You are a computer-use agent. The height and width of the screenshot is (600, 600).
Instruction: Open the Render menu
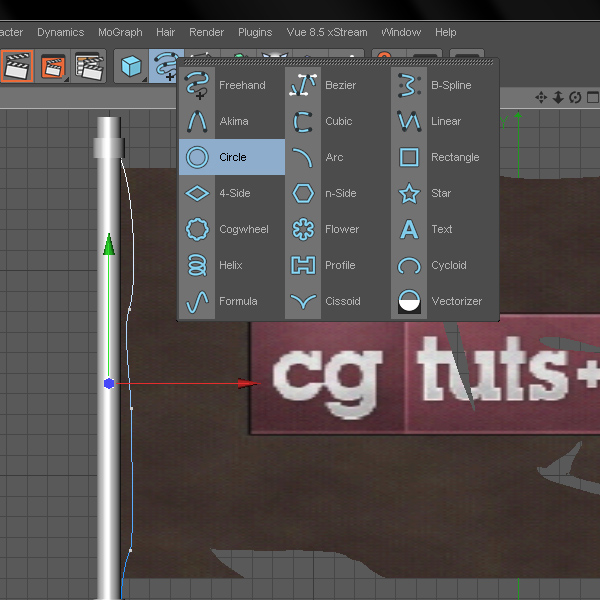[x=206, y=33]
